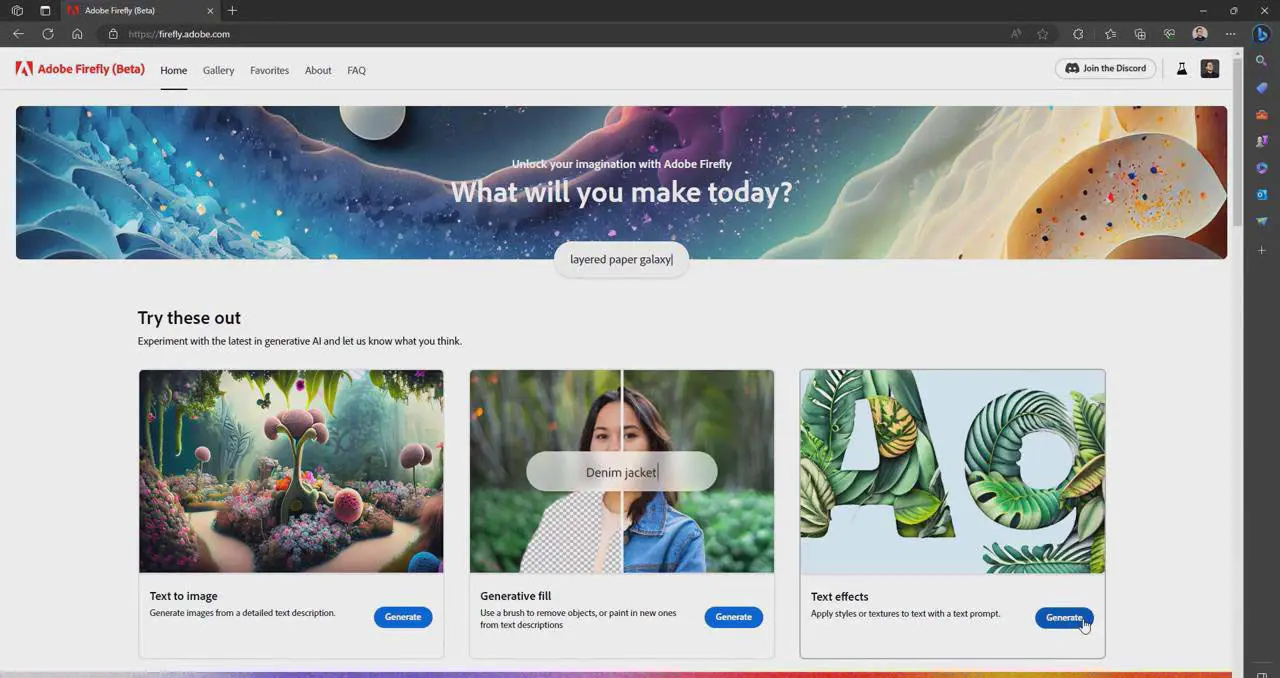
Task: Open the Favorites navigation tab
Action: tap(269, 70)
